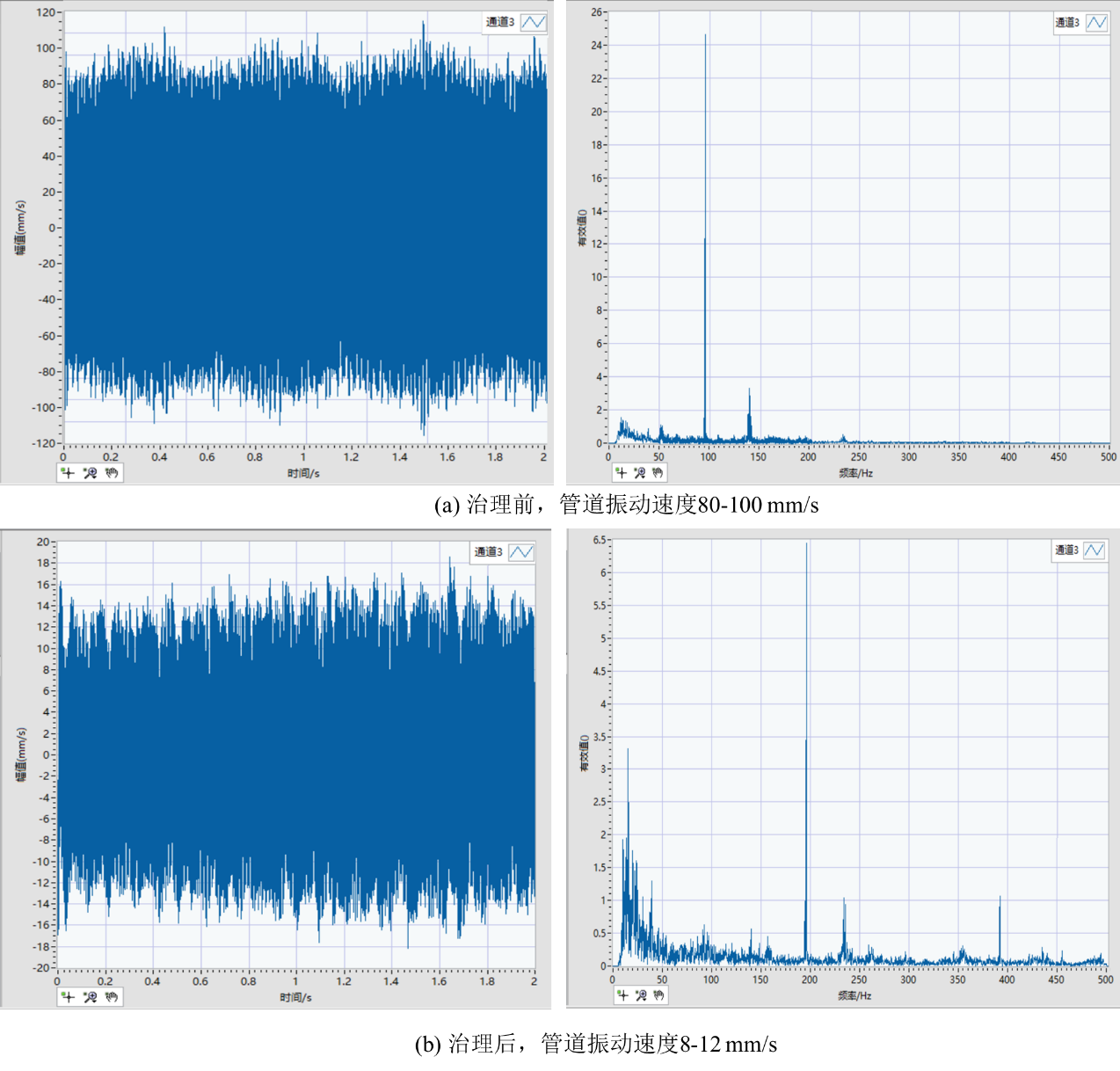Click the 通道3 plot sample in the ±120 mm/s waveform legend
Viewport: 1120px width, 1071px height.
coord(533,22)
